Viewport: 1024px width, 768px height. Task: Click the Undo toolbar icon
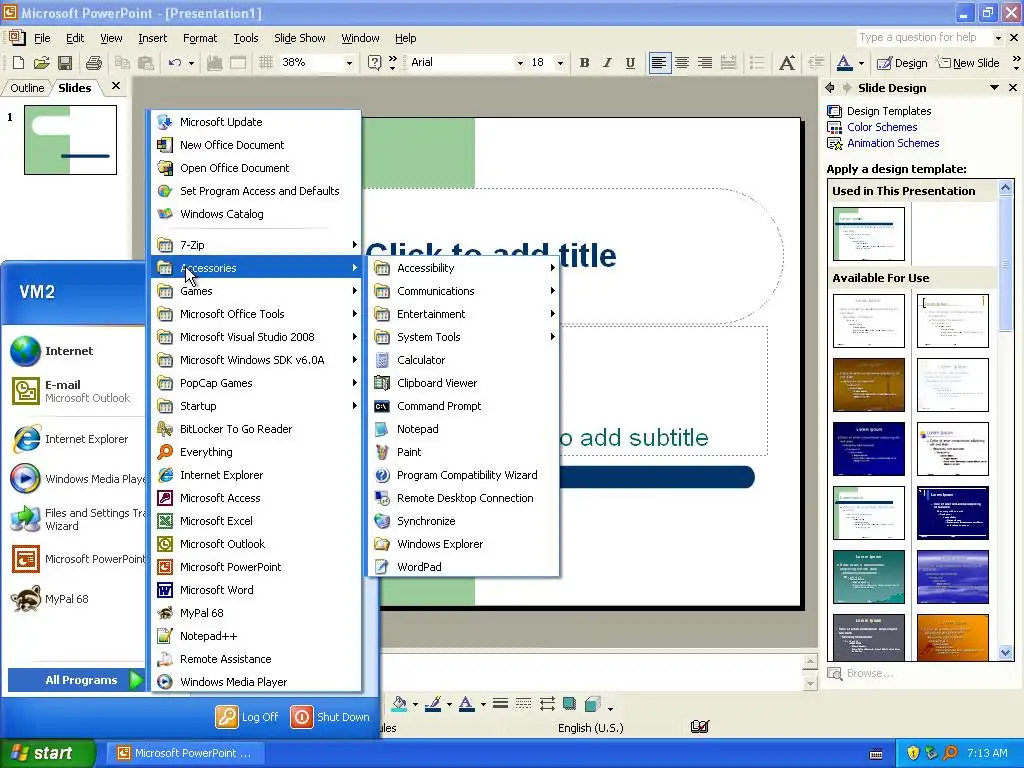point(174,63)
